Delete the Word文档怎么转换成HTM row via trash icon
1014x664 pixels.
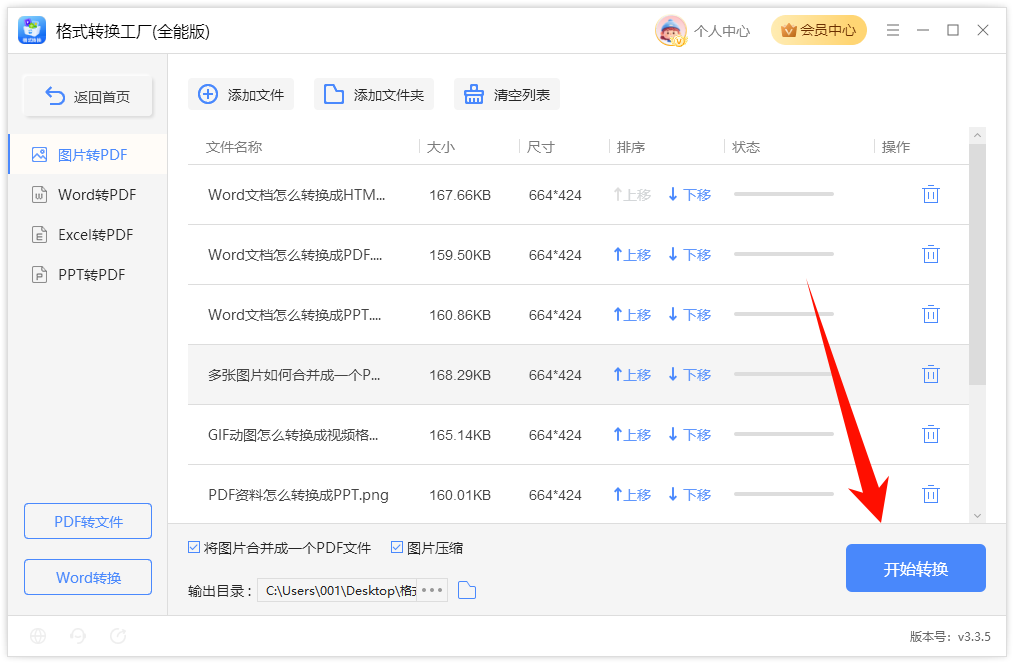(x=931, y=194)
